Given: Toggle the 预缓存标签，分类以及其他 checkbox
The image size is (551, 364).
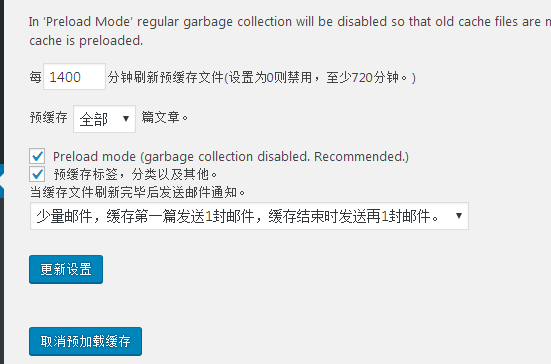Looking at the screenshot, I should pyautogui.click(x=37, y=174).
